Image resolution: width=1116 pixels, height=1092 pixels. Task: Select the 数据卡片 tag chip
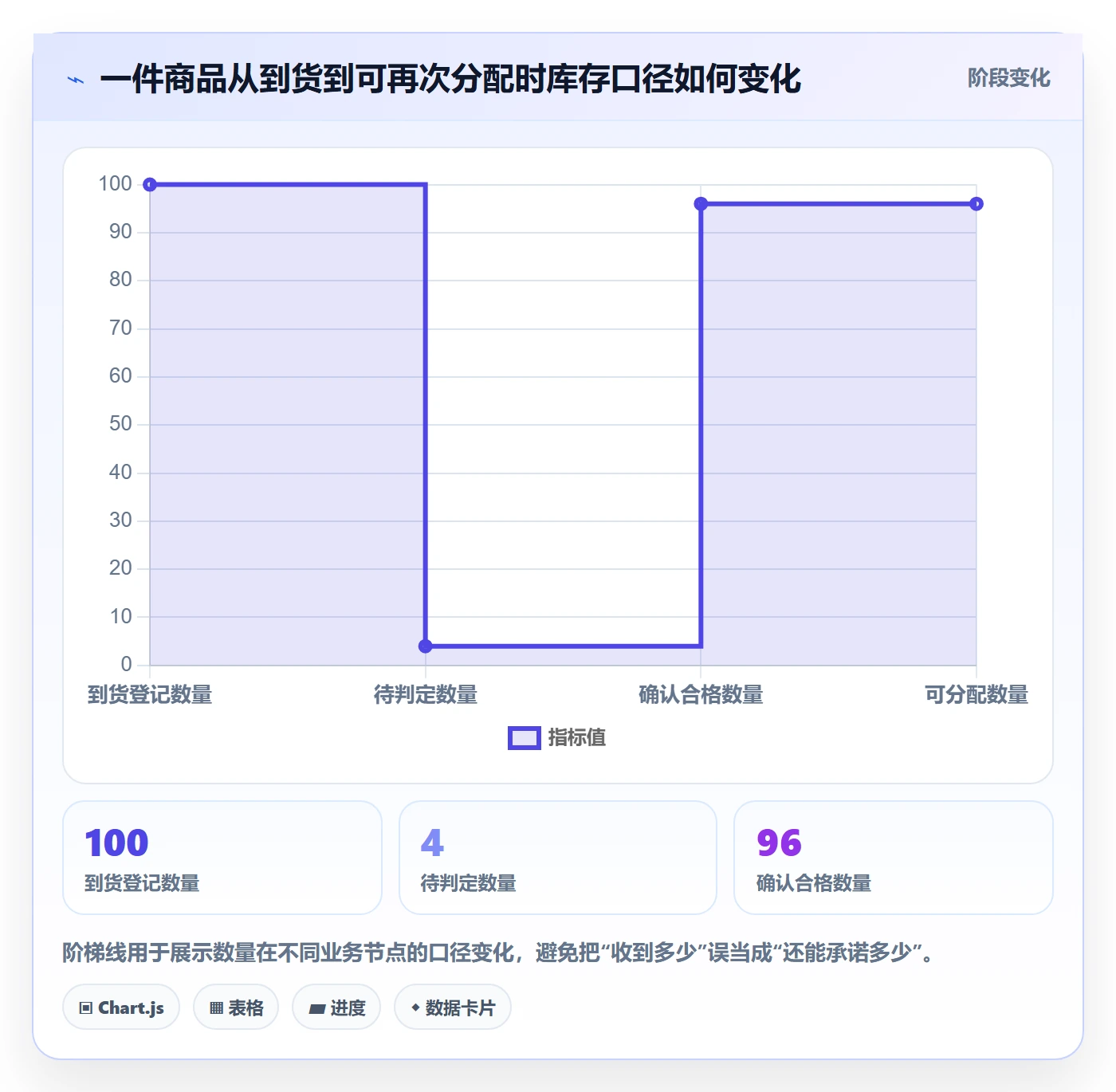pyautogui.click(x=453, y=1008)
